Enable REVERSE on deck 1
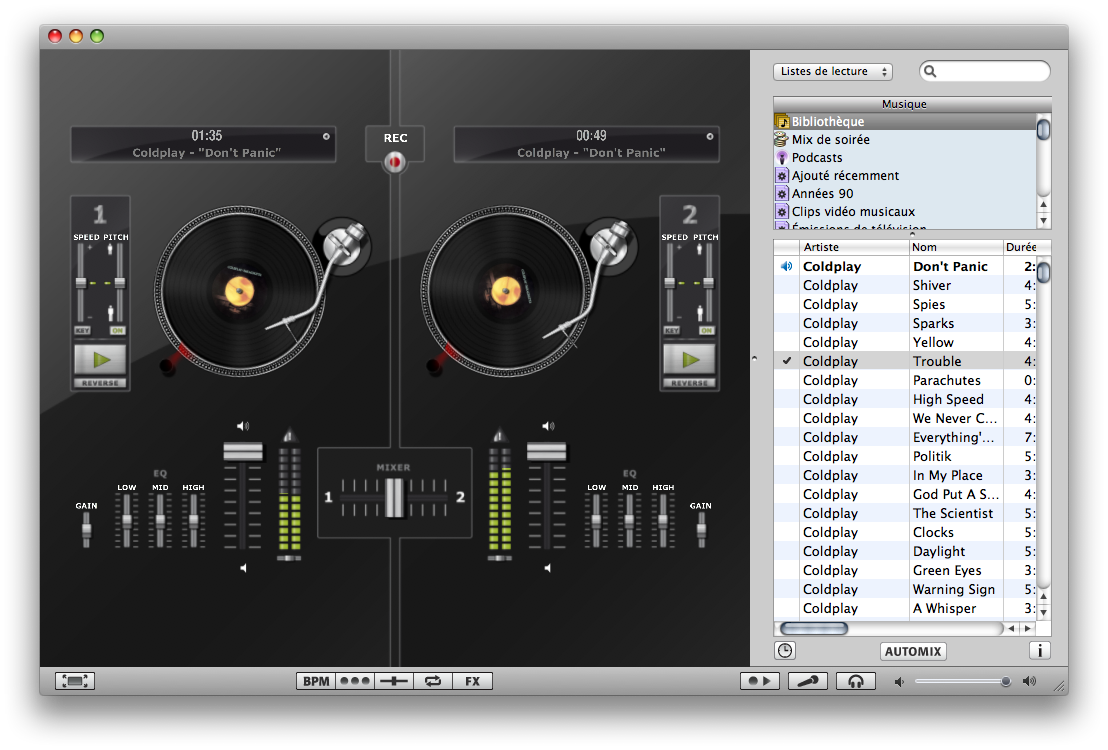 (x=100, y=383)
